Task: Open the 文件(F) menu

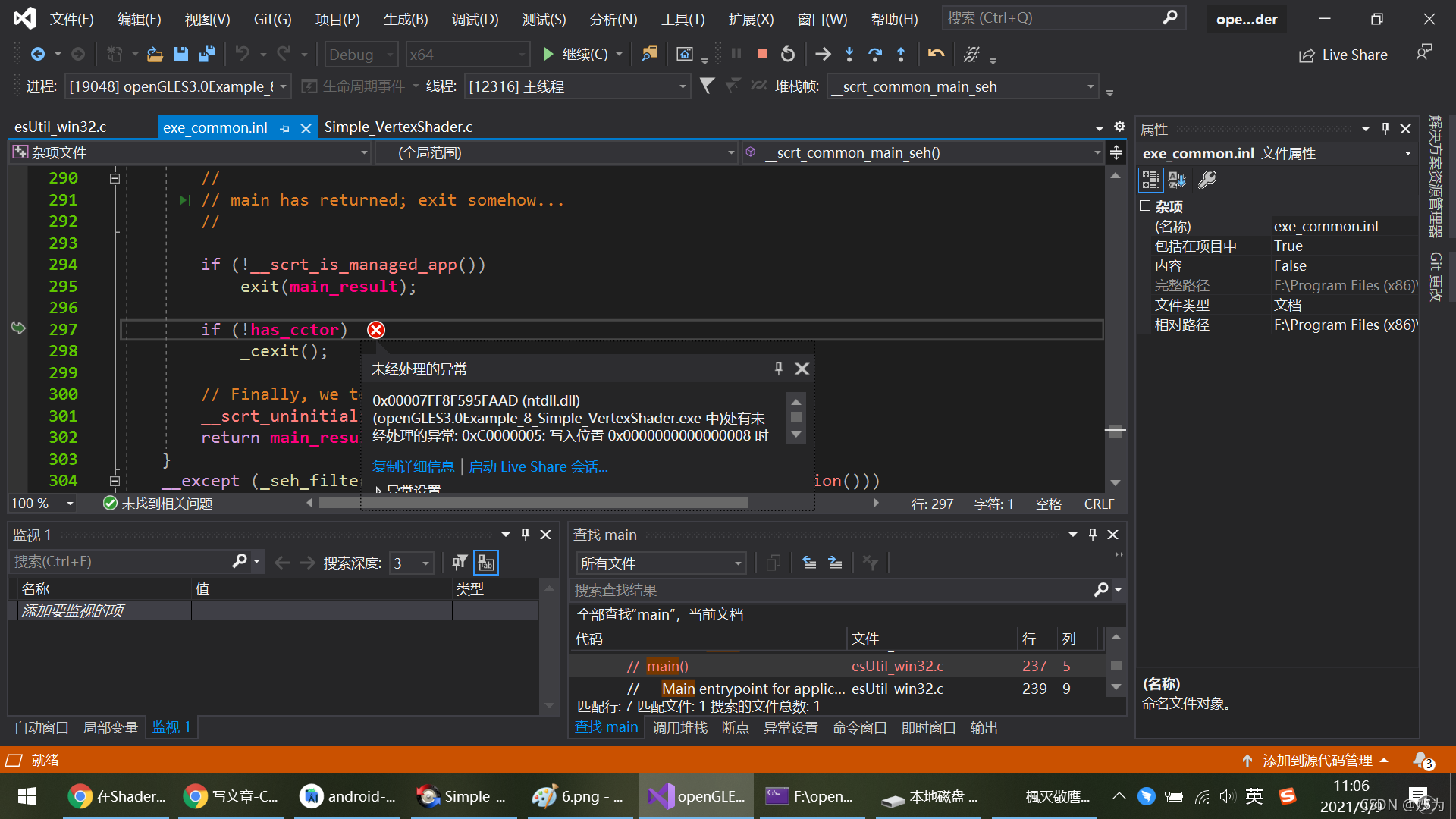Action: pyautogui.click(x=72, y=19)
